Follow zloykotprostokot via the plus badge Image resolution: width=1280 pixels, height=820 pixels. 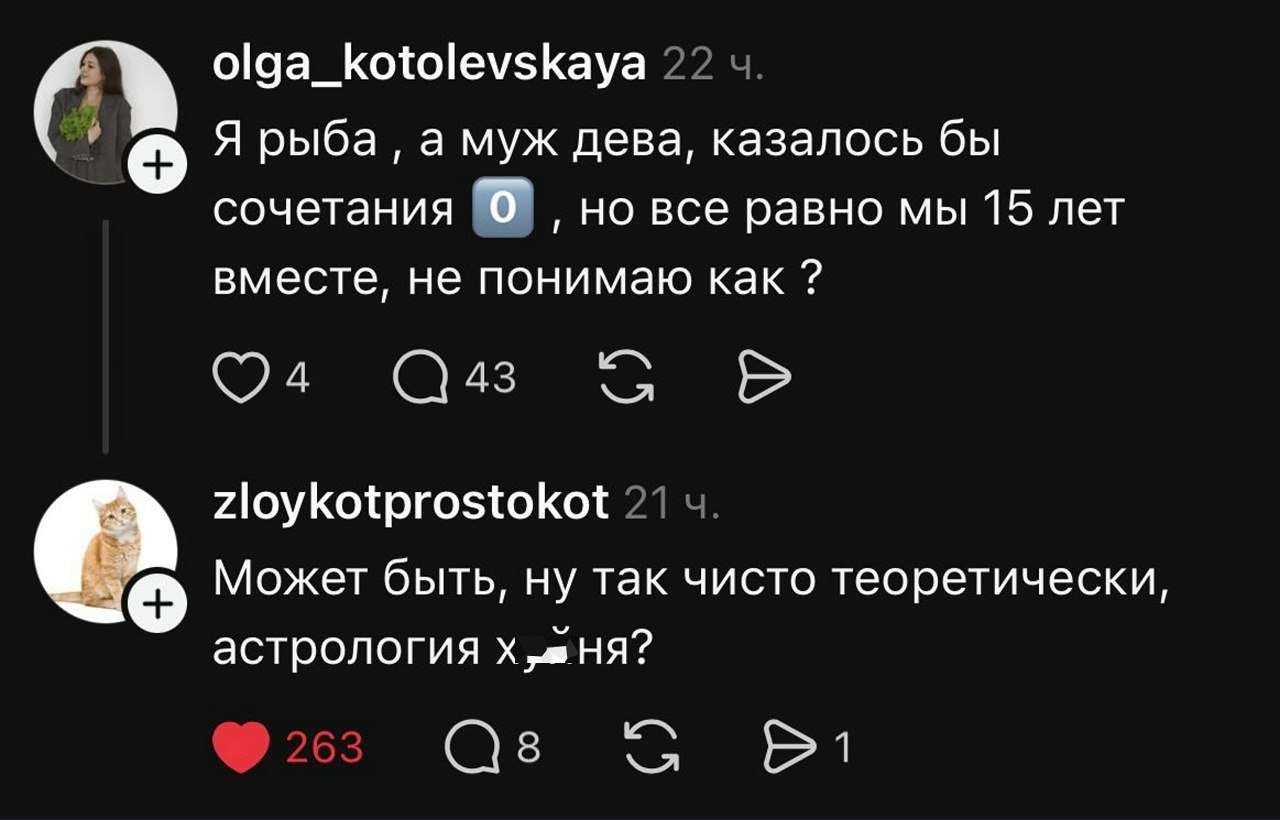[154, 603]
